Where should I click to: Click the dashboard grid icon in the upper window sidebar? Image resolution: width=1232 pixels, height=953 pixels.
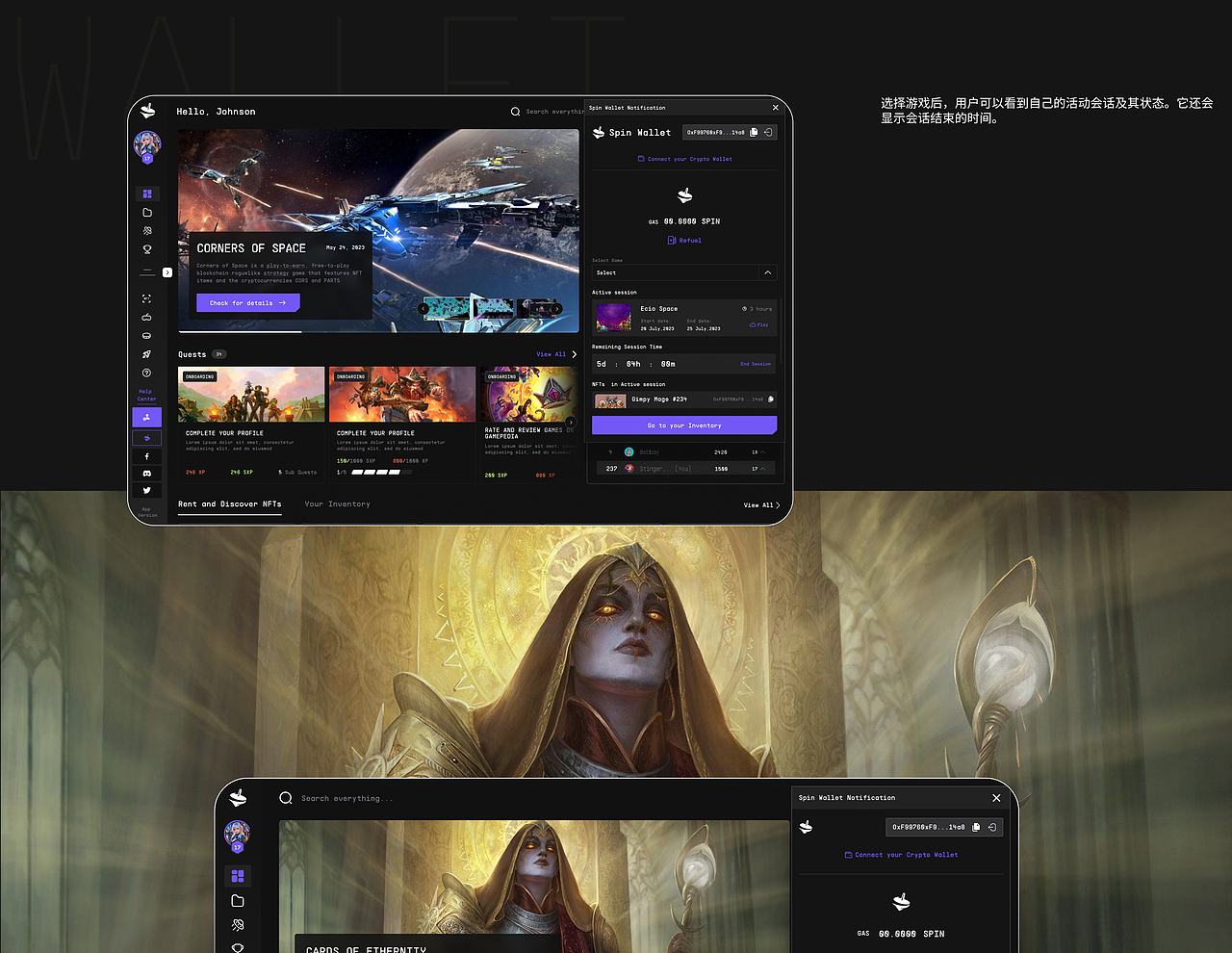[147, 193]
